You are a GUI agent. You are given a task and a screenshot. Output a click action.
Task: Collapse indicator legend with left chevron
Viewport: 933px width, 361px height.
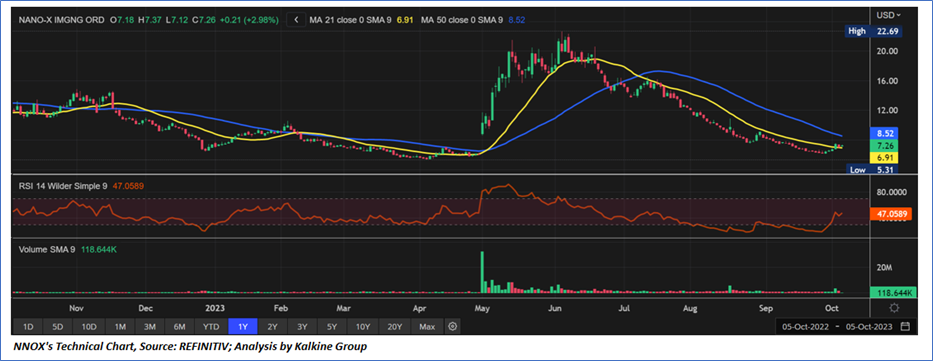296,20
